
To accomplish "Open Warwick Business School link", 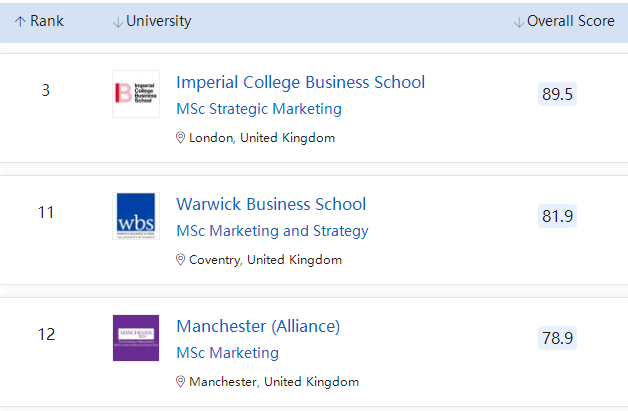I will [x=271, y=204].
